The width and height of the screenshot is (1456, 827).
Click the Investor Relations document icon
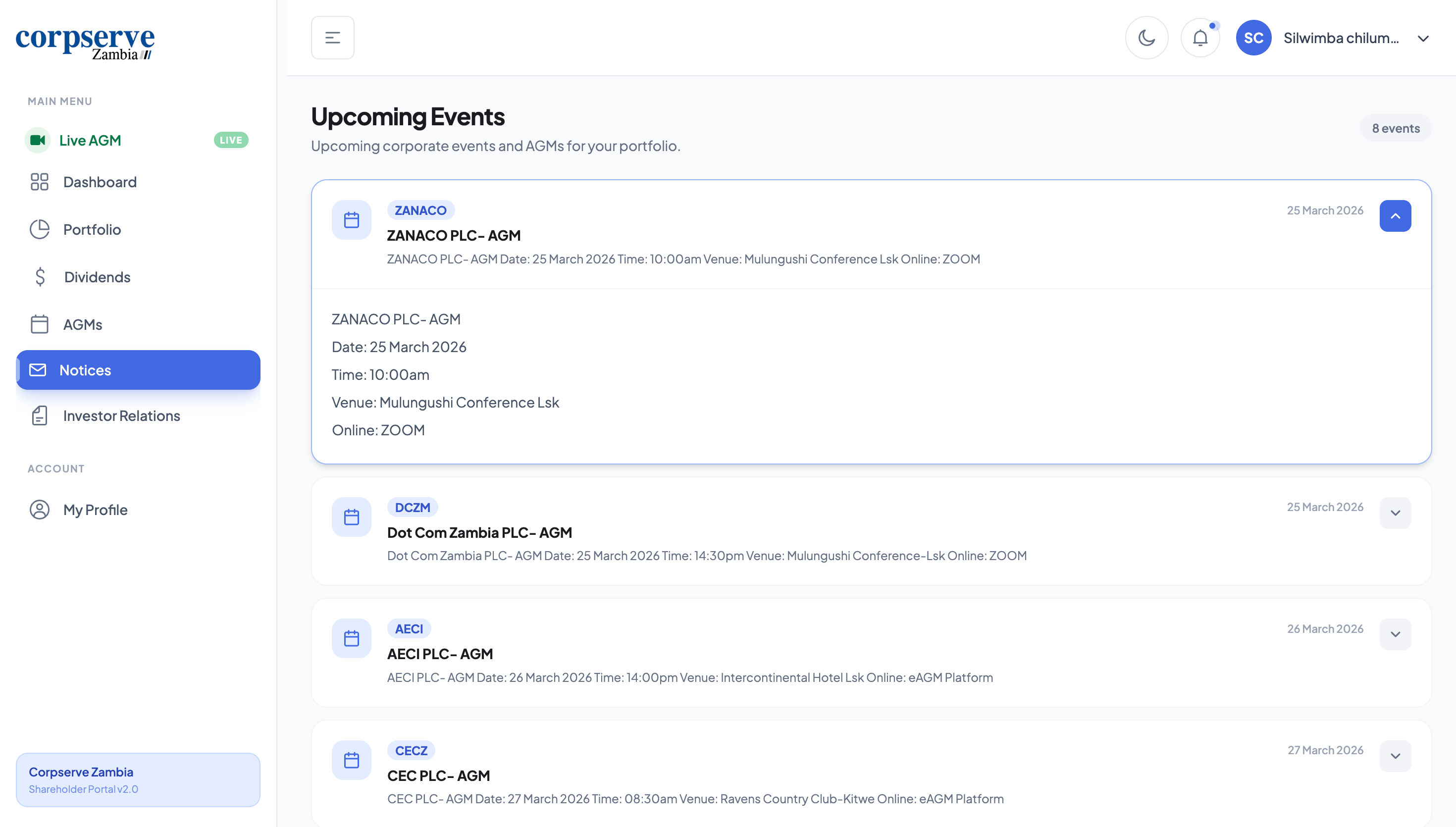click(x=40, y=416)
